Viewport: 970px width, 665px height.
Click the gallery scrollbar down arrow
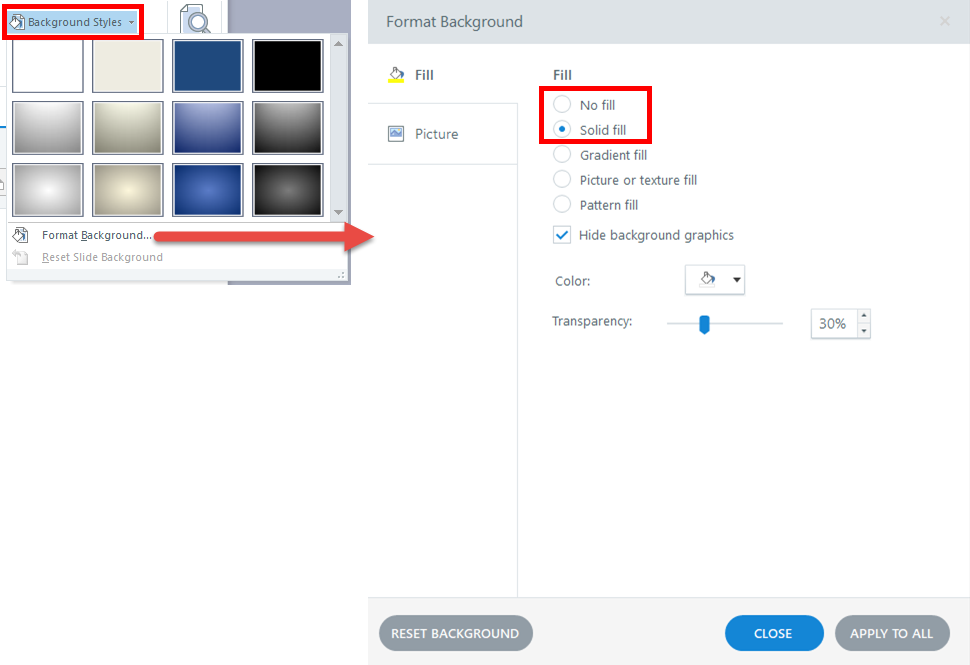(338, 212)
